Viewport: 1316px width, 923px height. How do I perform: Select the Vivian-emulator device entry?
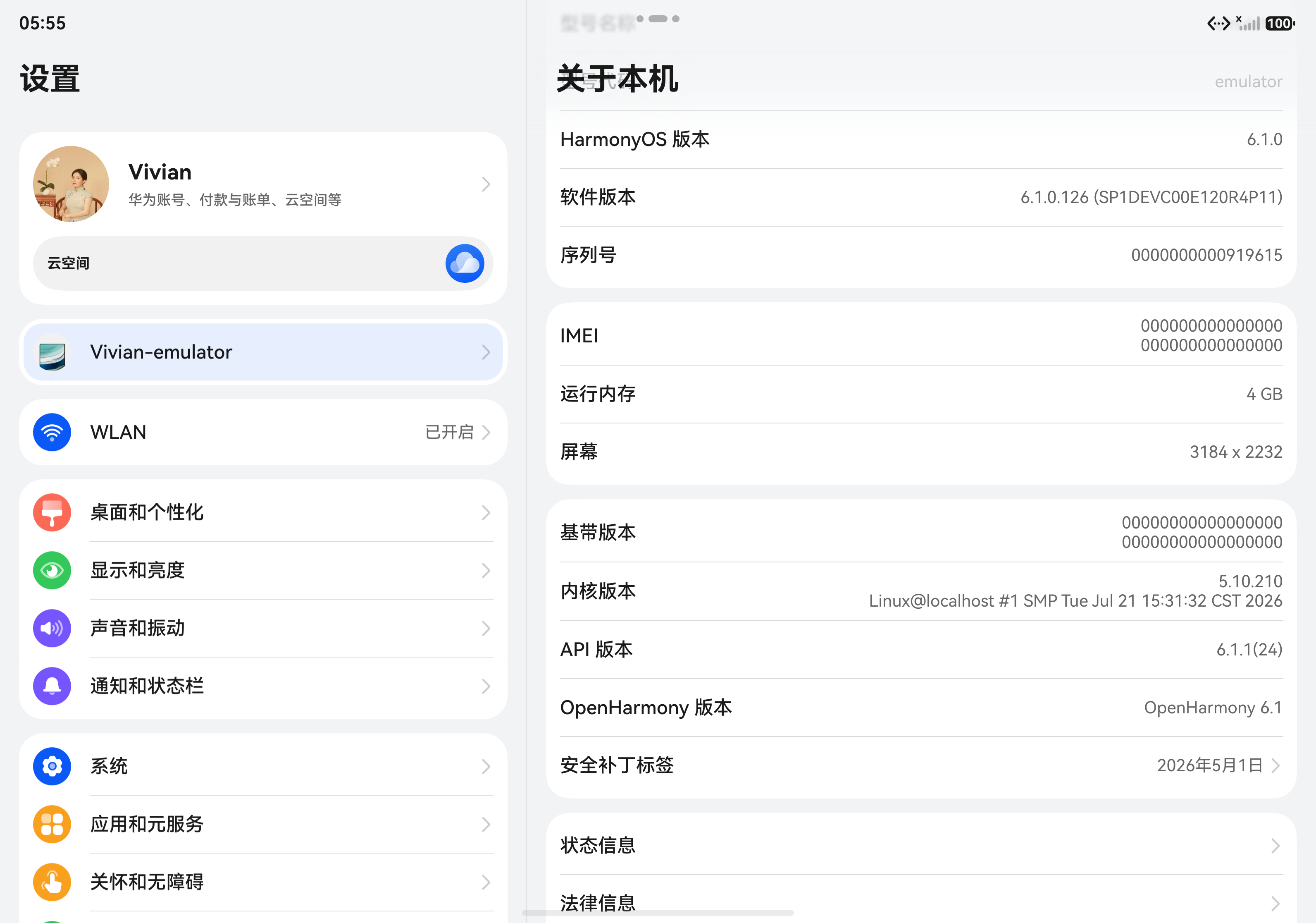pos(263,352)
